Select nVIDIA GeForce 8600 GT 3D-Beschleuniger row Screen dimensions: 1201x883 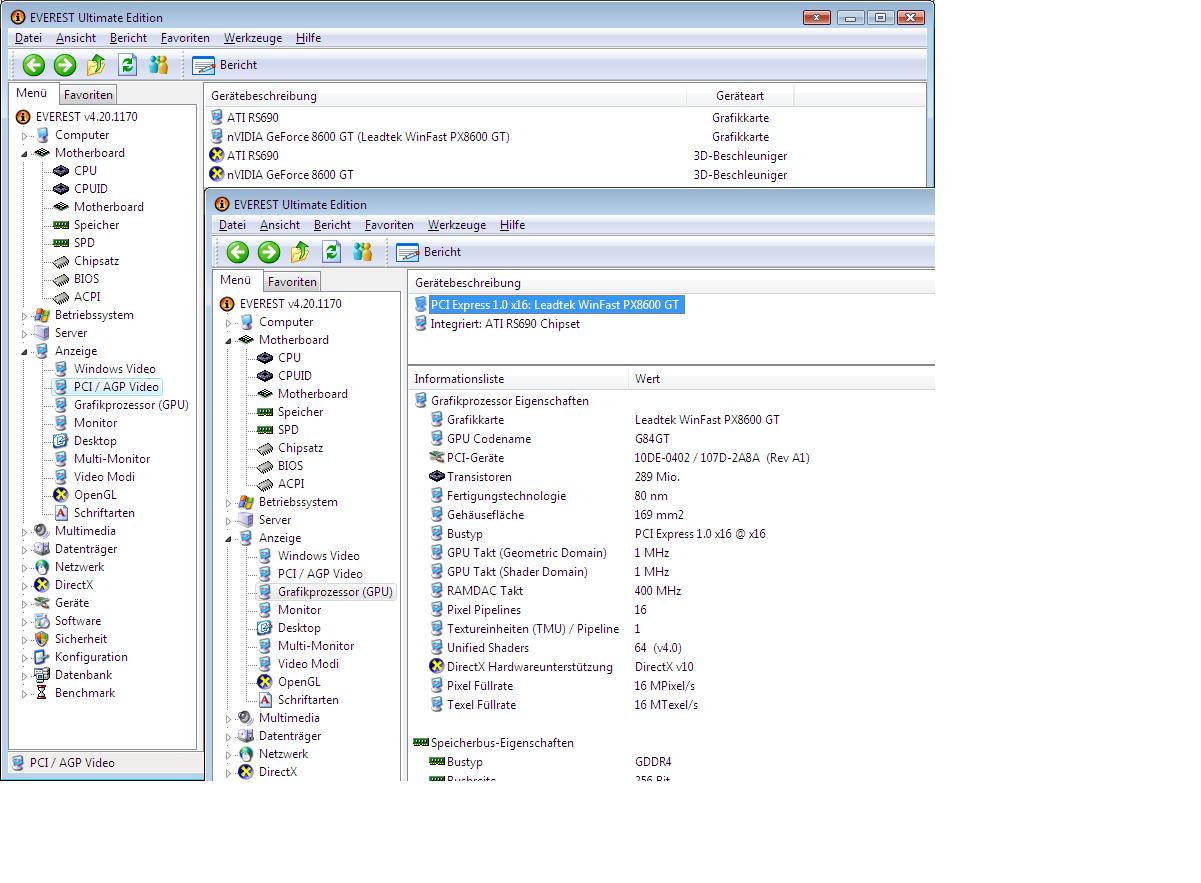pyautogui.click(x=568, y=175)
